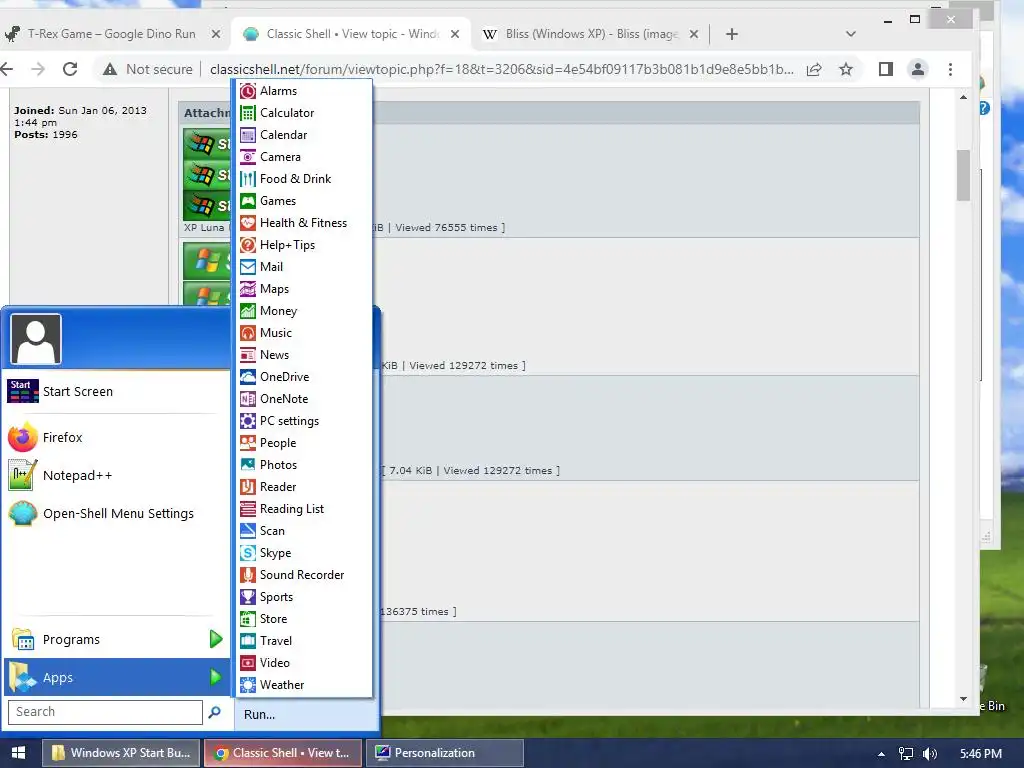Click the Windows Start button on taskbar

coord(18,753)
